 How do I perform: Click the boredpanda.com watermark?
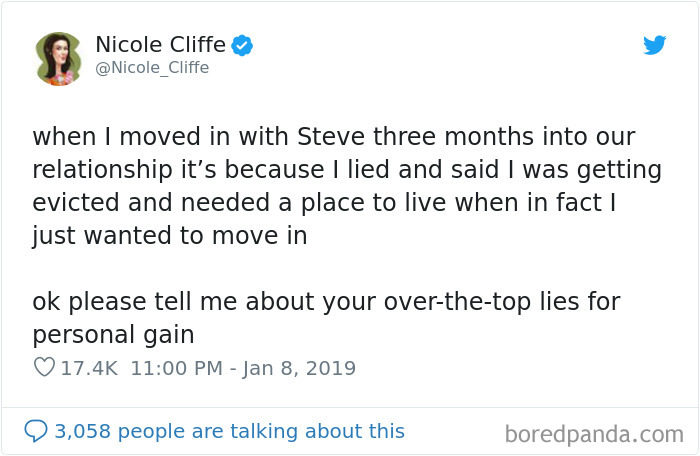point(594,435)
